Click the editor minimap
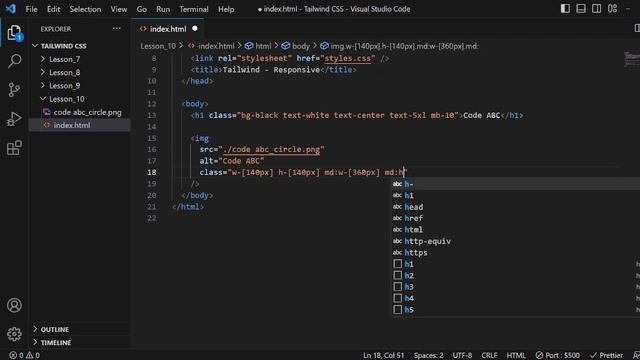 tap(632, 59)
